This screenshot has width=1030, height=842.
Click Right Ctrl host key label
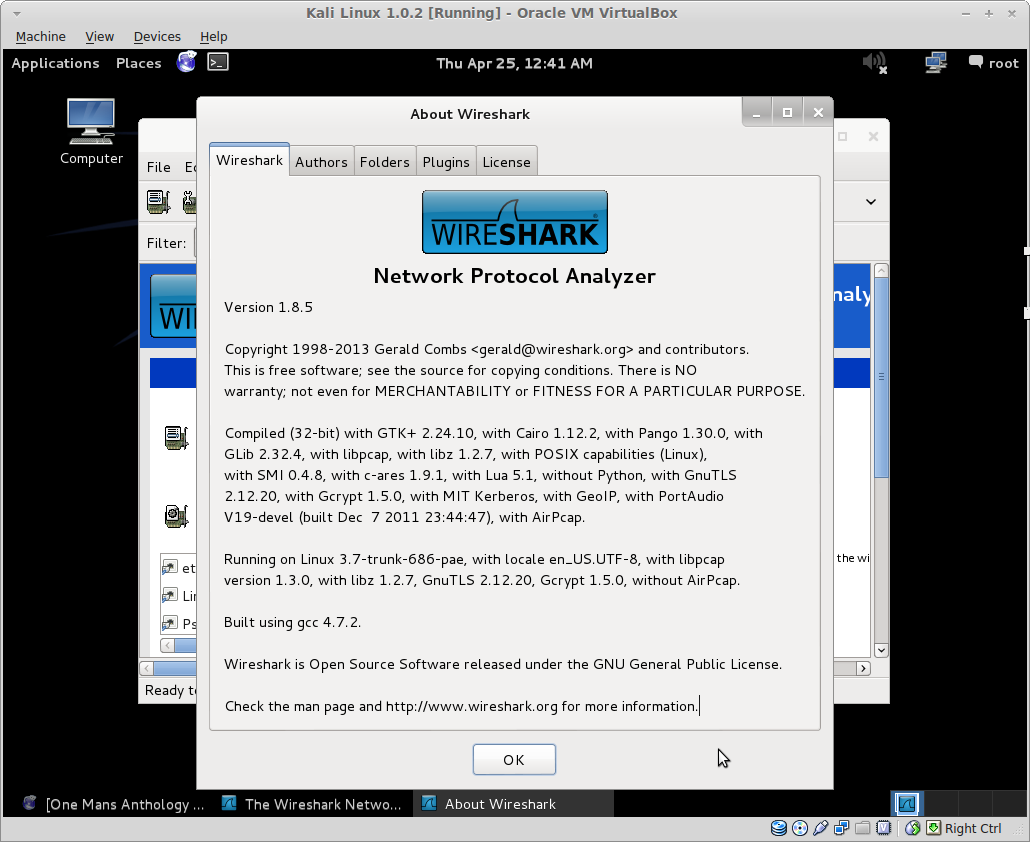coord(973,829)
